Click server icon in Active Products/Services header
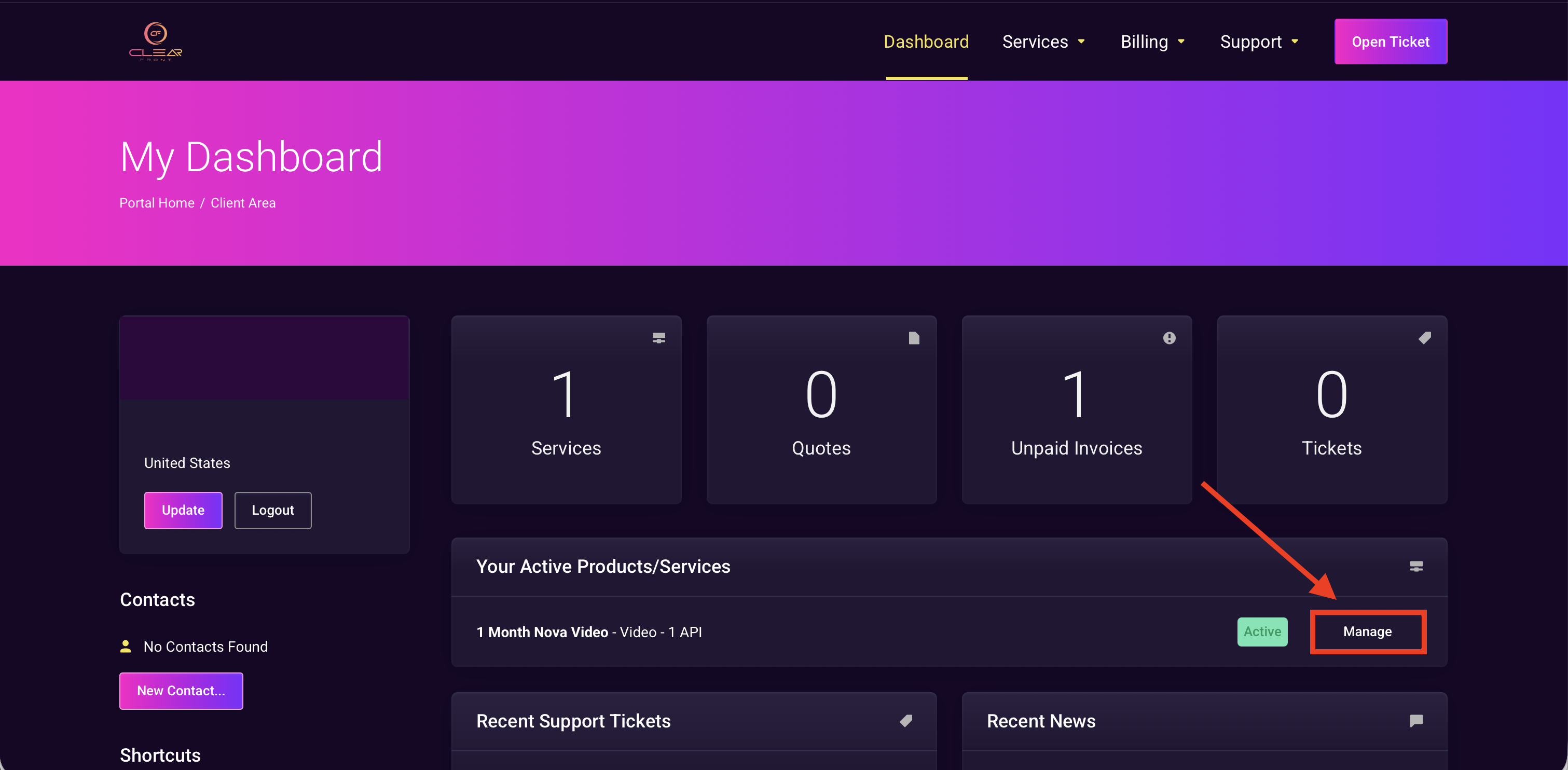 coord(1416,566)
